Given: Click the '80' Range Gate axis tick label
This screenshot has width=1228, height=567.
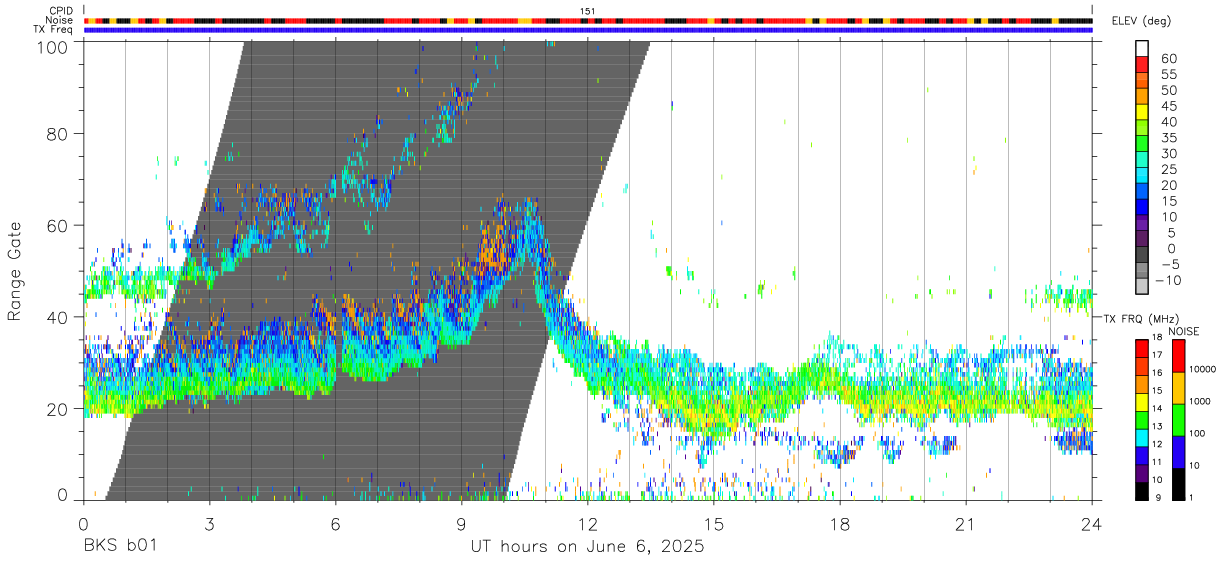Looking at the screenshot, I should tap(56, 134).
